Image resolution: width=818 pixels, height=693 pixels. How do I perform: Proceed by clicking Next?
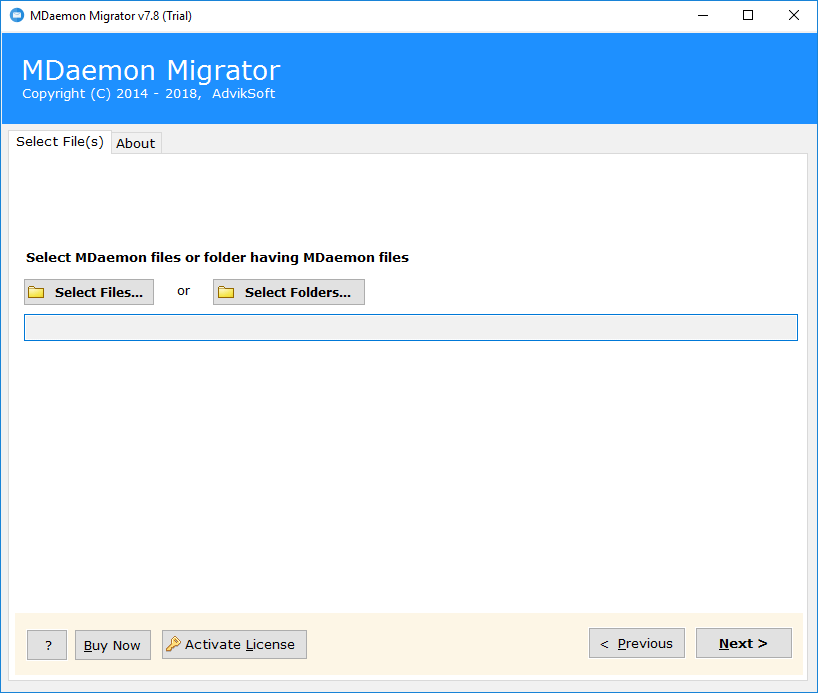pyautogui.click(x=743, y=643)
